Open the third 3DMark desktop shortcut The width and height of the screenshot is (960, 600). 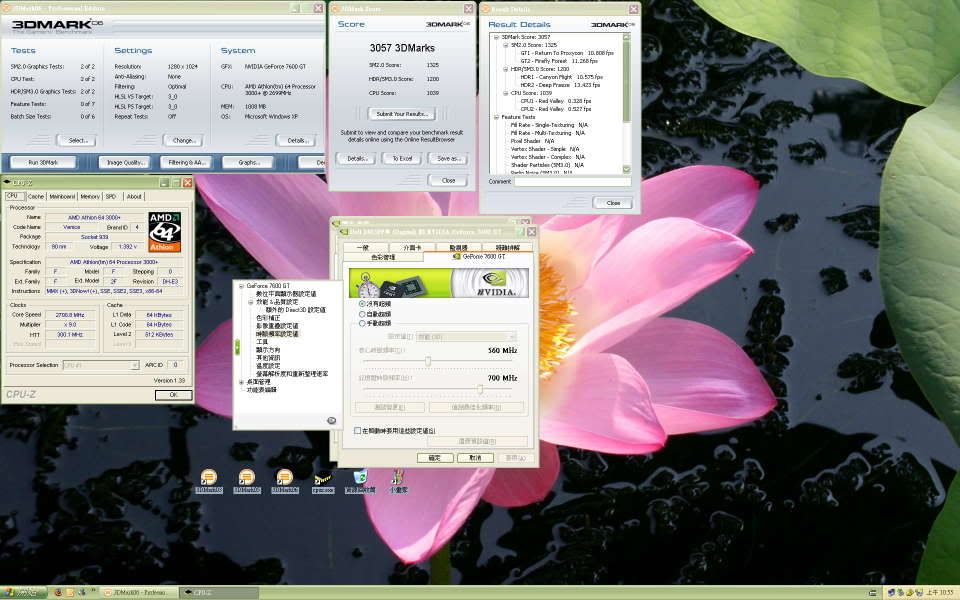tap(284, 479)
